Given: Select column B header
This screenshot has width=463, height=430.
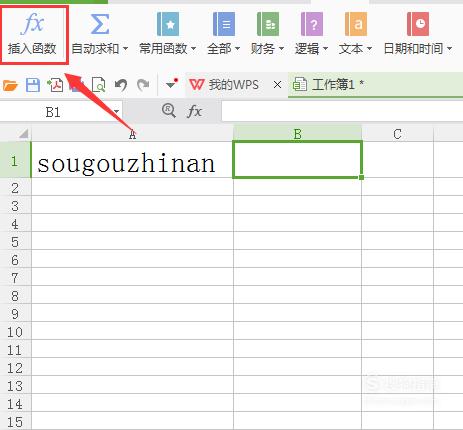Looking at the screenshot, I should click(298, 134).
